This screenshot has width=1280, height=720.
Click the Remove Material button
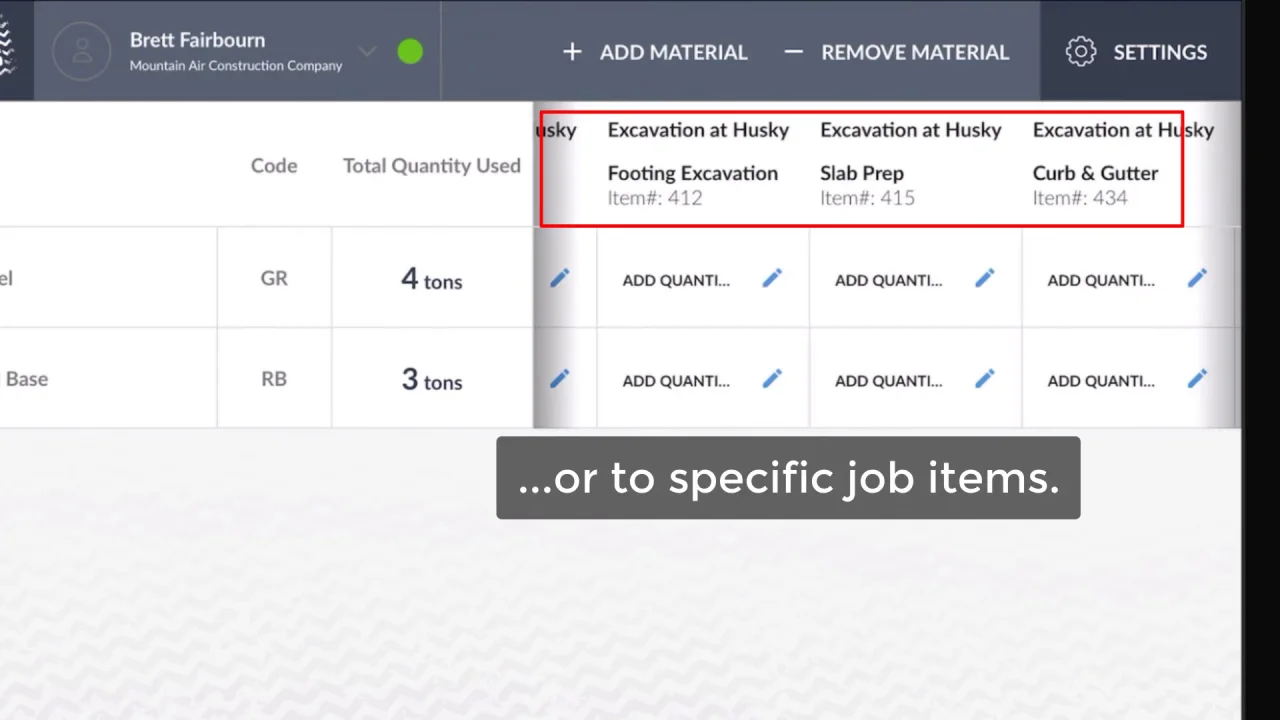896,52
